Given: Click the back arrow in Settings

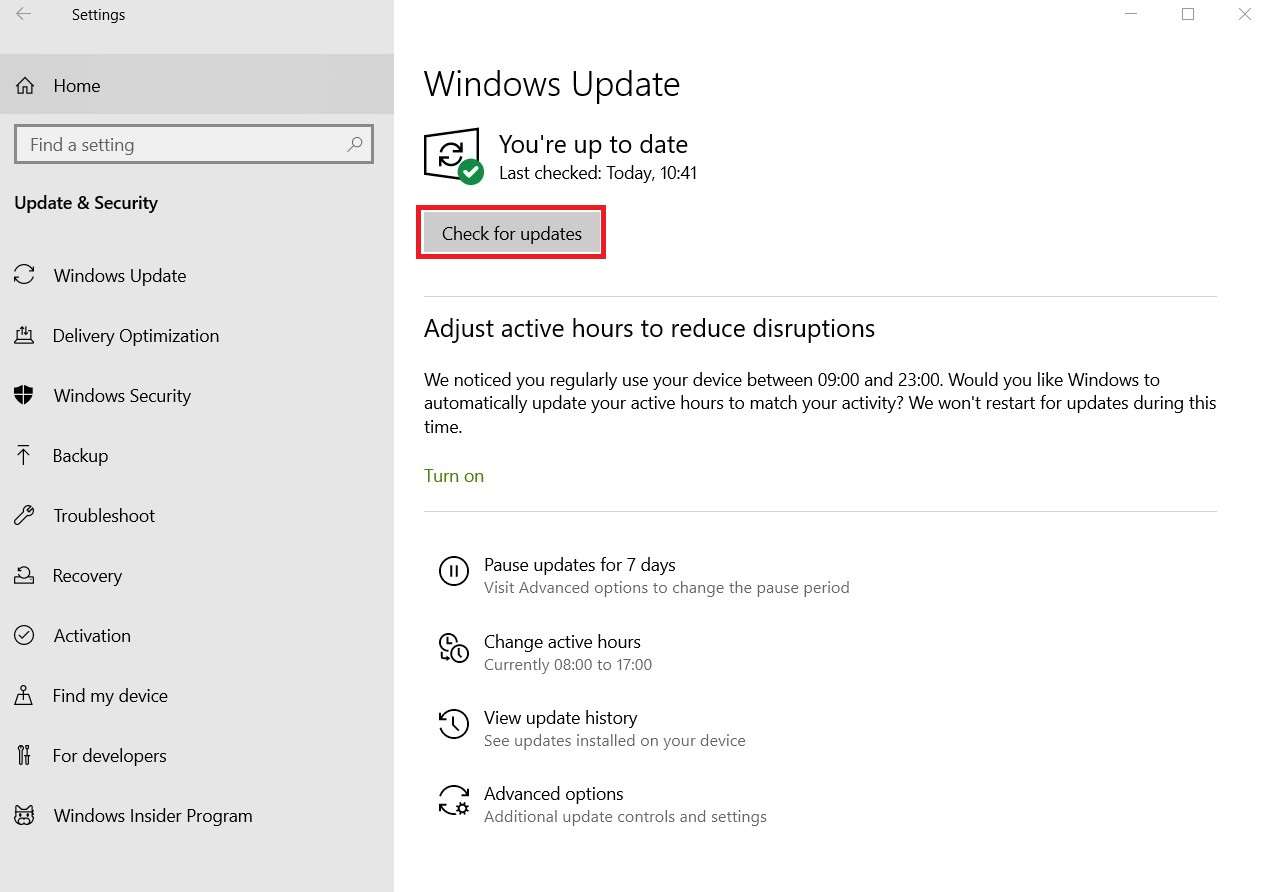Looking at the screenshot, I should click(x=23, y=14).
